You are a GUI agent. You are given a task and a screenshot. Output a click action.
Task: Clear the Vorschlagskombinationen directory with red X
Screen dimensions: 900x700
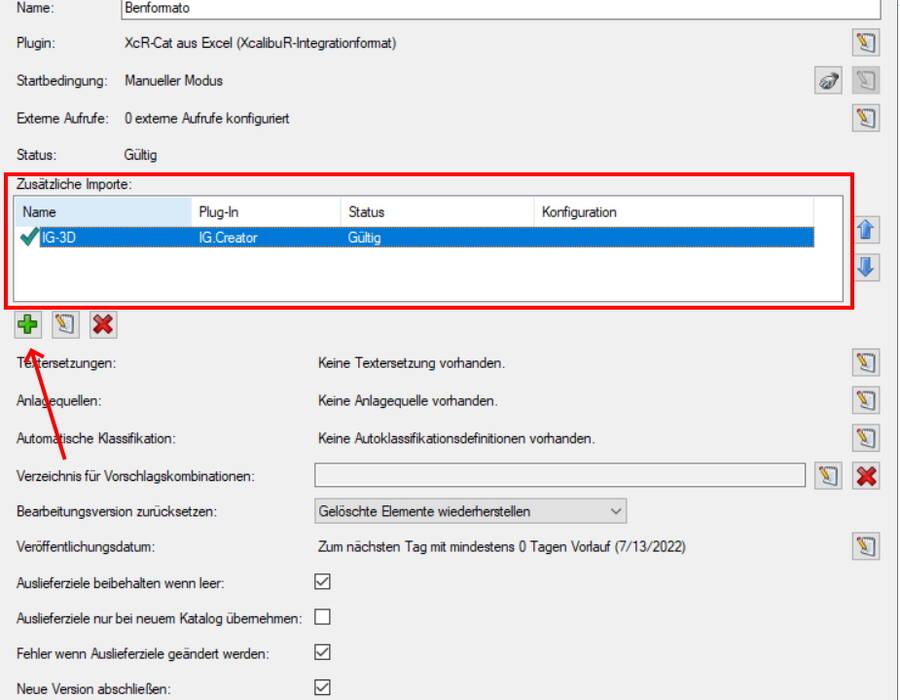coord(866,476)
